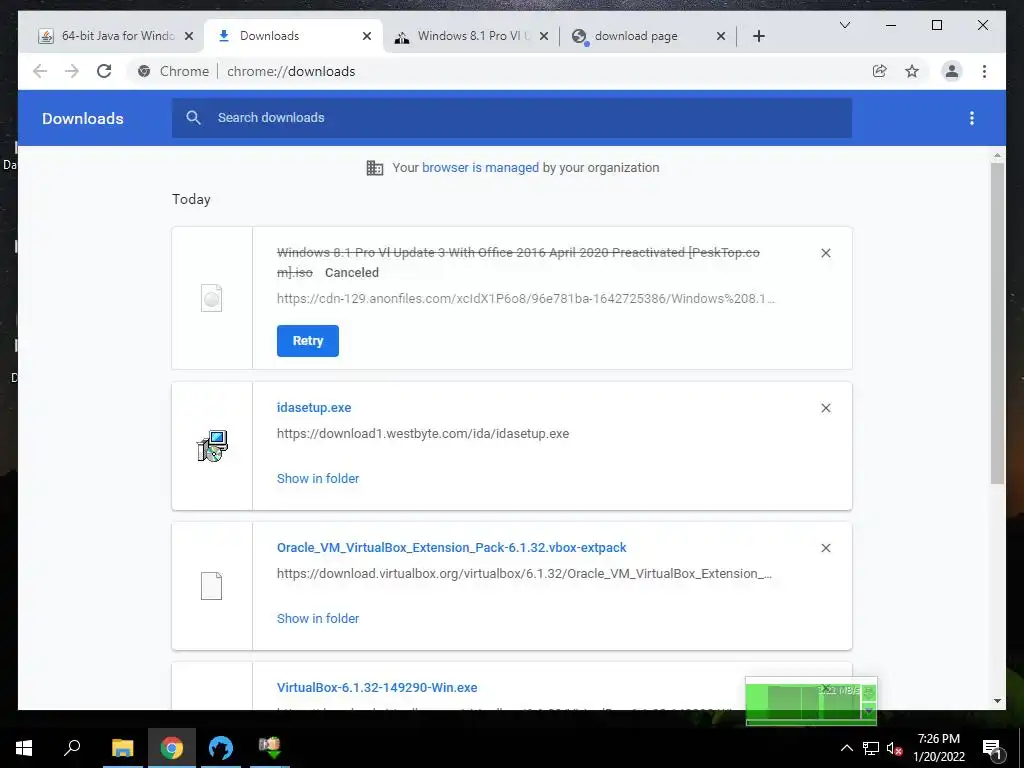The height and width of the screenshot is (768, 1024).
Task: Open the Chrome profile avatar
Action: 952,71
